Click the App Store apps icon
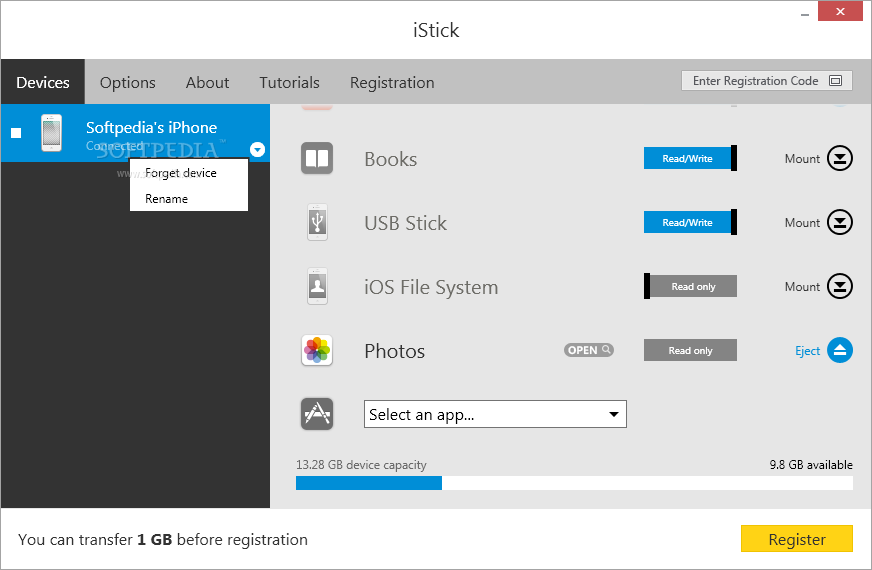 (317, 414)
